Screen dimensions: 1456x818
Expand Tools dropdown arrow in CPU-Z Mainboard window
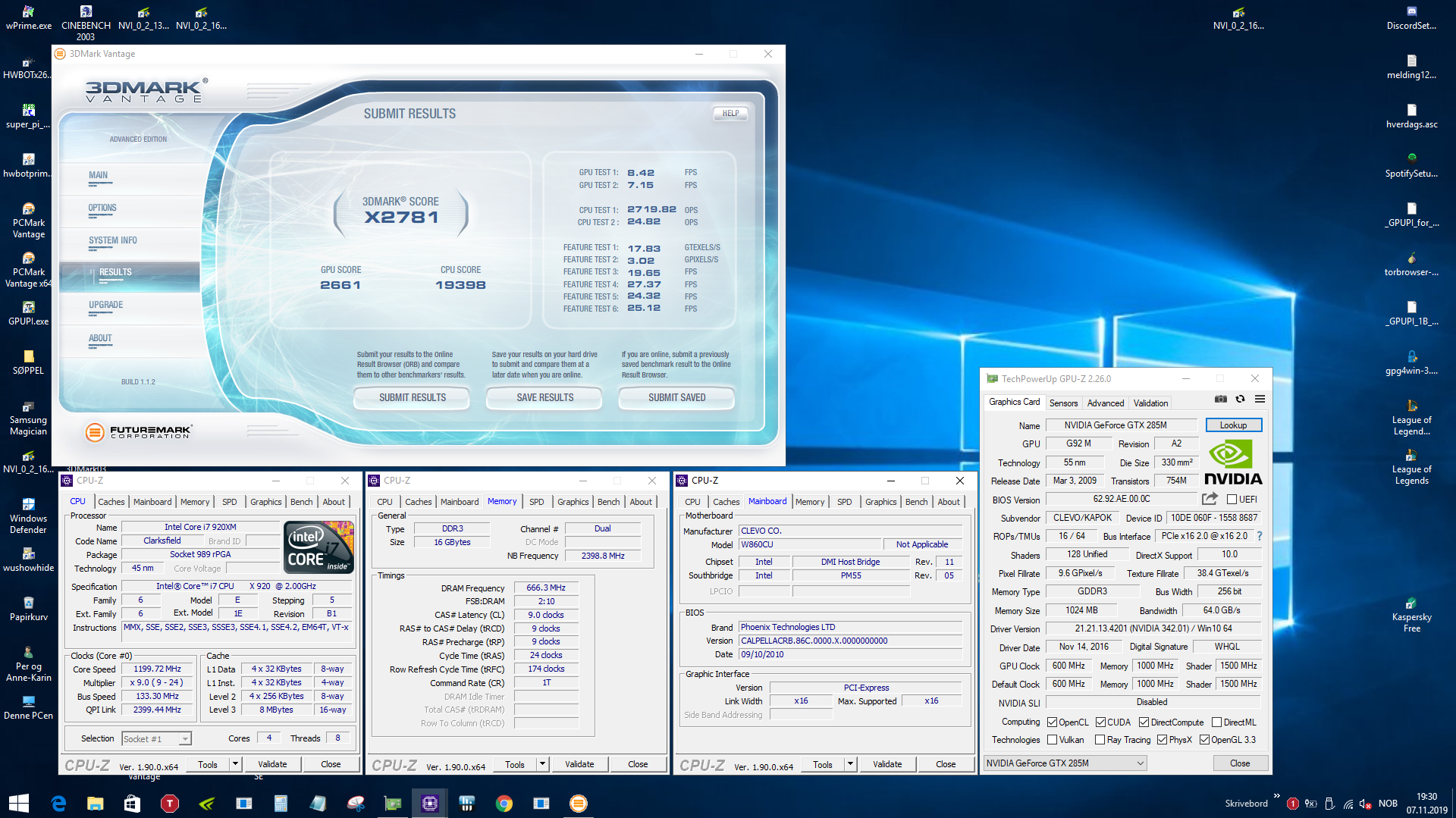[x=851, y=763]
